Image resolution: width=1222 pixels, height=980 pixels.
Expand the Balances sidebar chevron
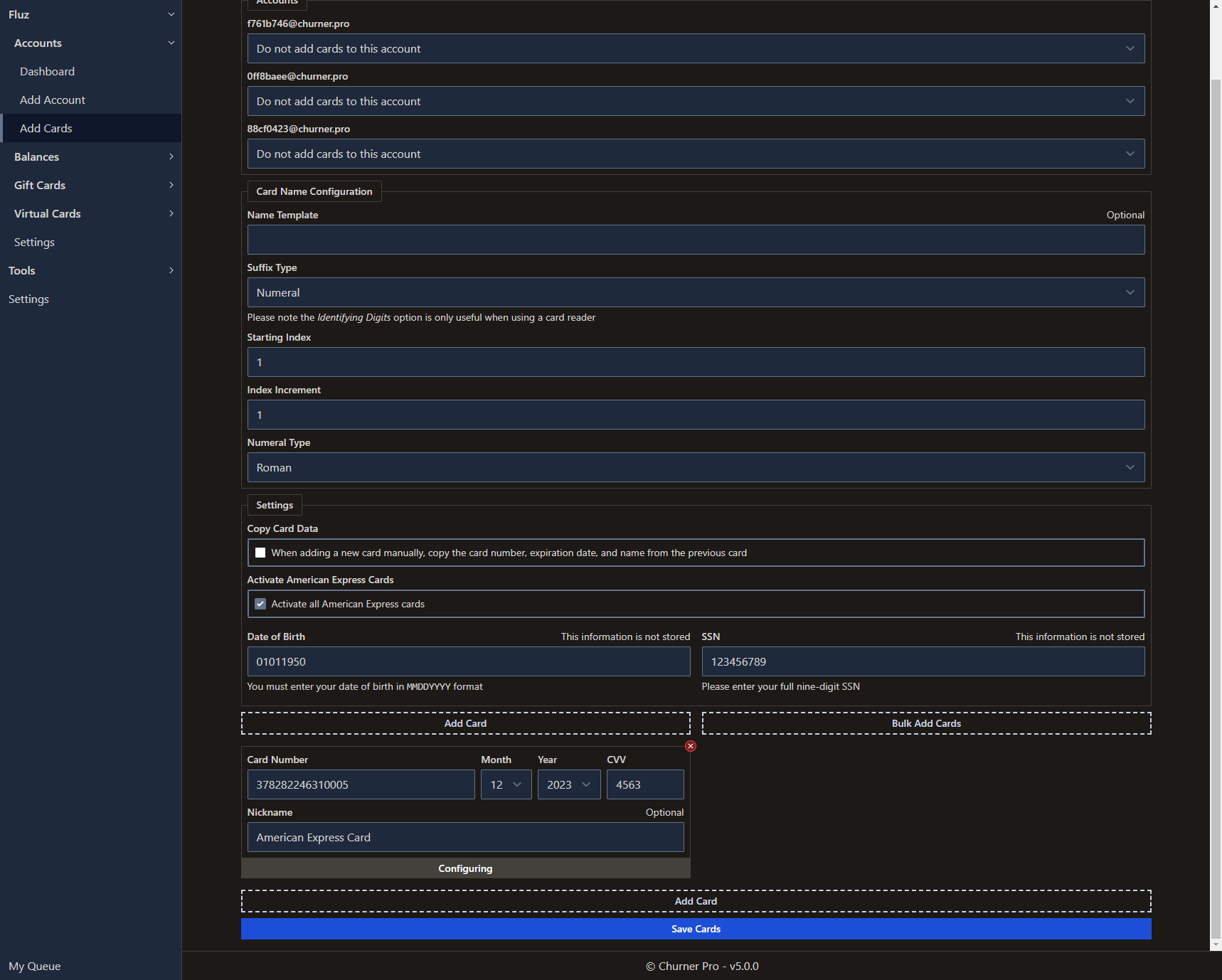pos(171,156)
